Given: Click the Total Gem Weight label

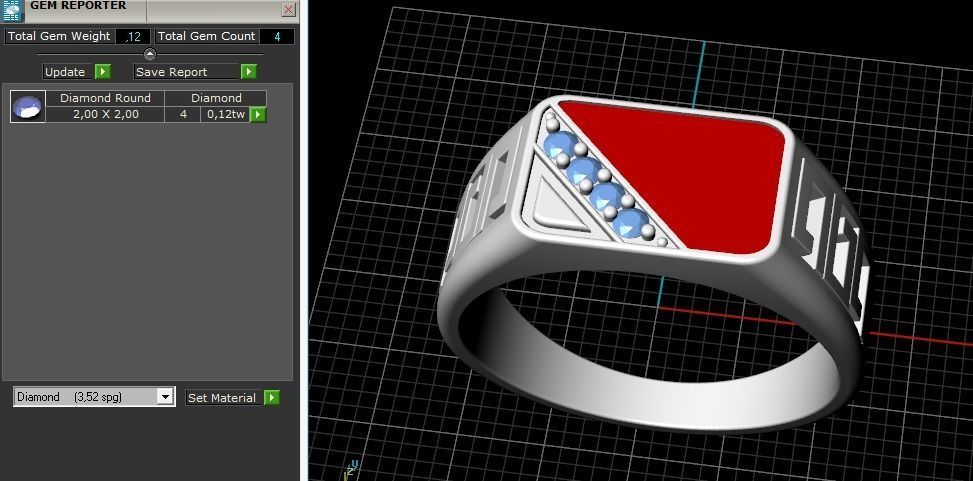Looking at the screenshot, I should tap(59, 37).
